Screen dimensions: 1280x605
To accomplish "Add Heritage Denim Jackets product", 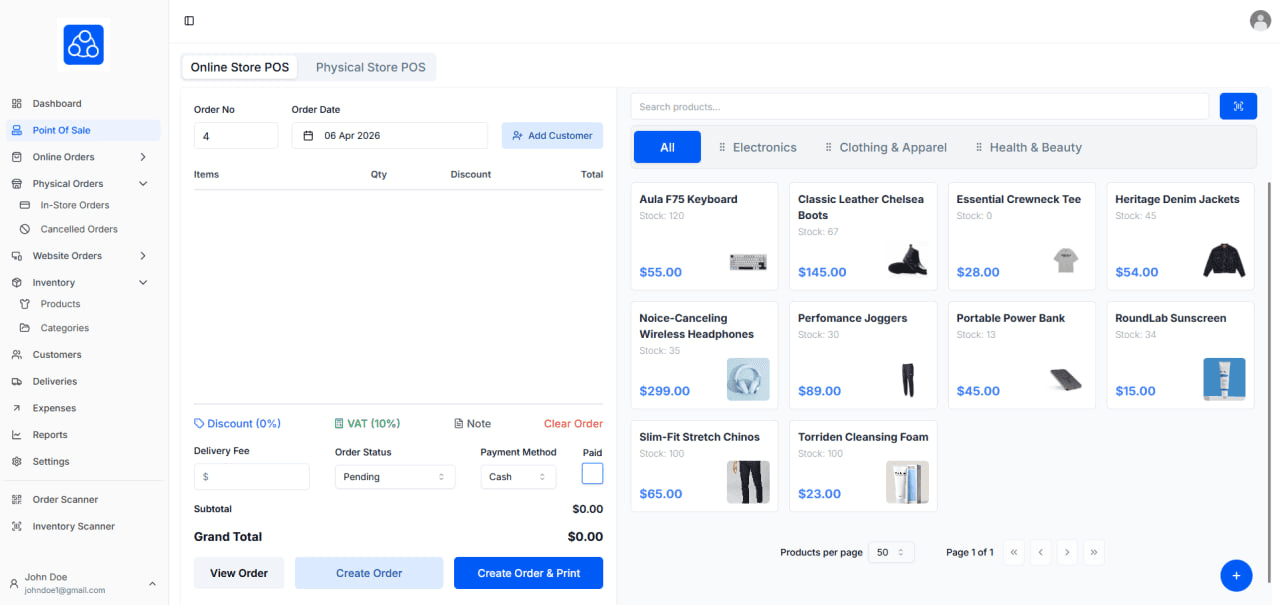I will [1180, 237].
